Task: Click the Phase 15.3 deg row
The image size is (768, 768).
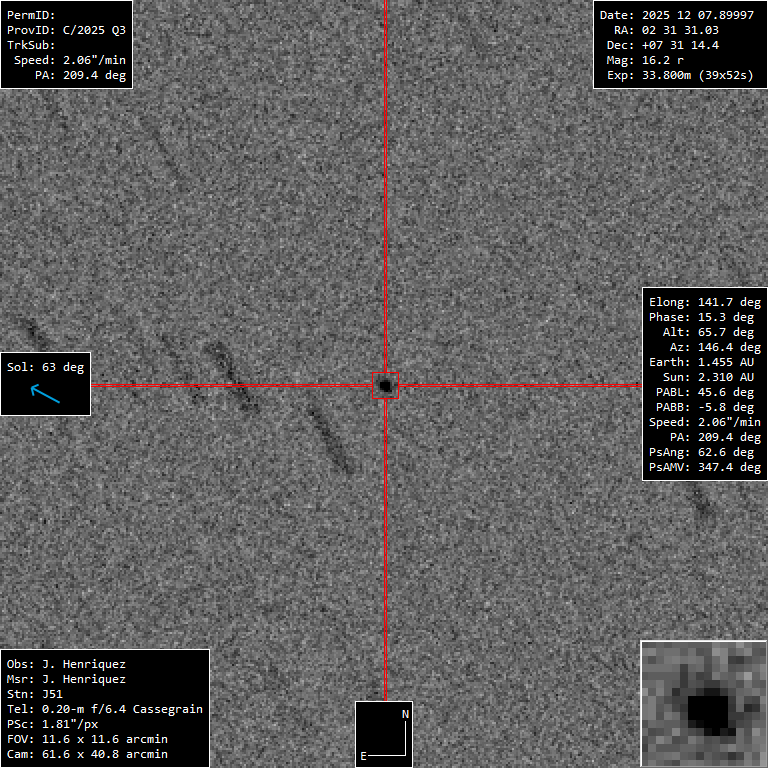Action: coord(702,317)
